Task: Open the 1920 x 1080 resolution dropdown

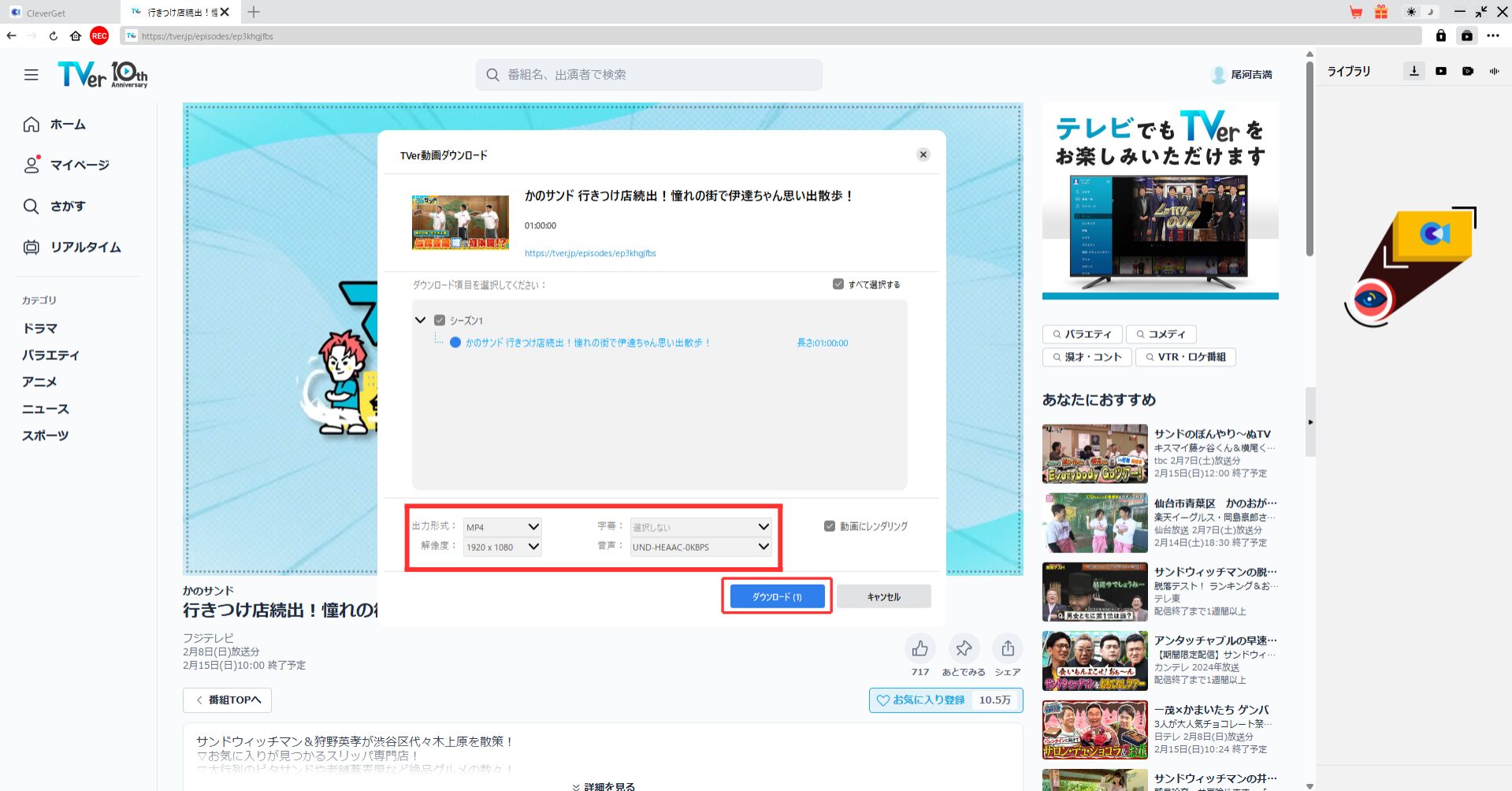Action: tap(501, 547)
